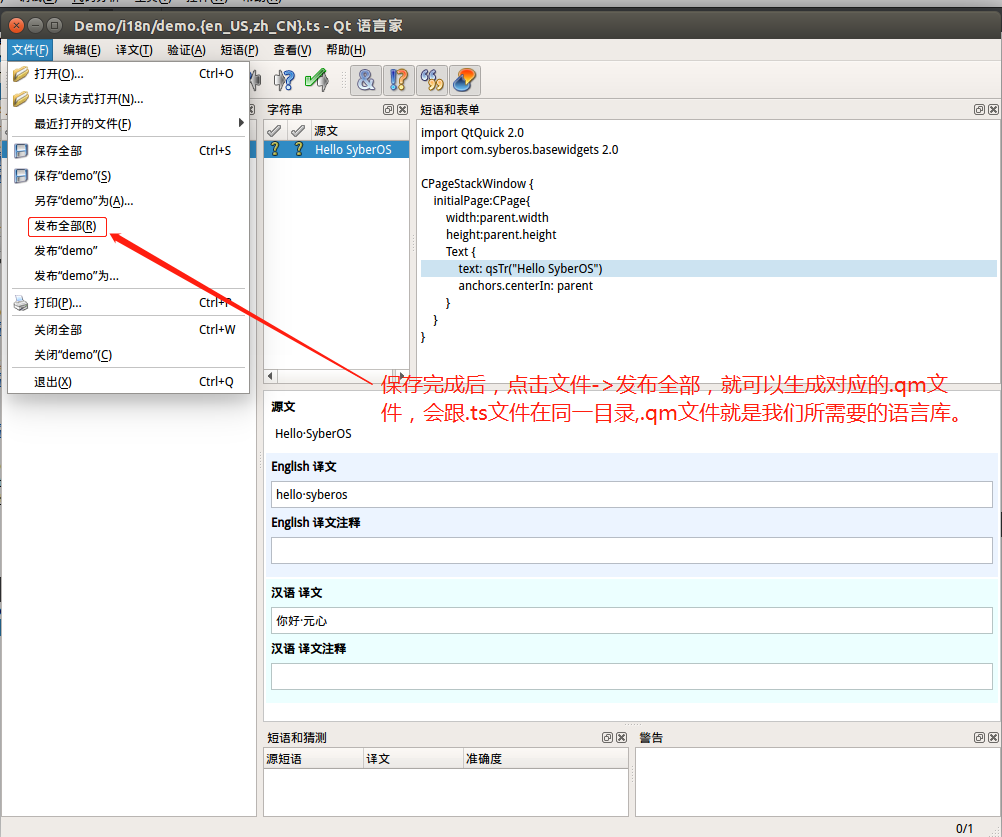Viewport: 1002px width, 837px height.
Task: Close the Phrases and Forms (短语和表单) panel
Action: click(991, 110)
